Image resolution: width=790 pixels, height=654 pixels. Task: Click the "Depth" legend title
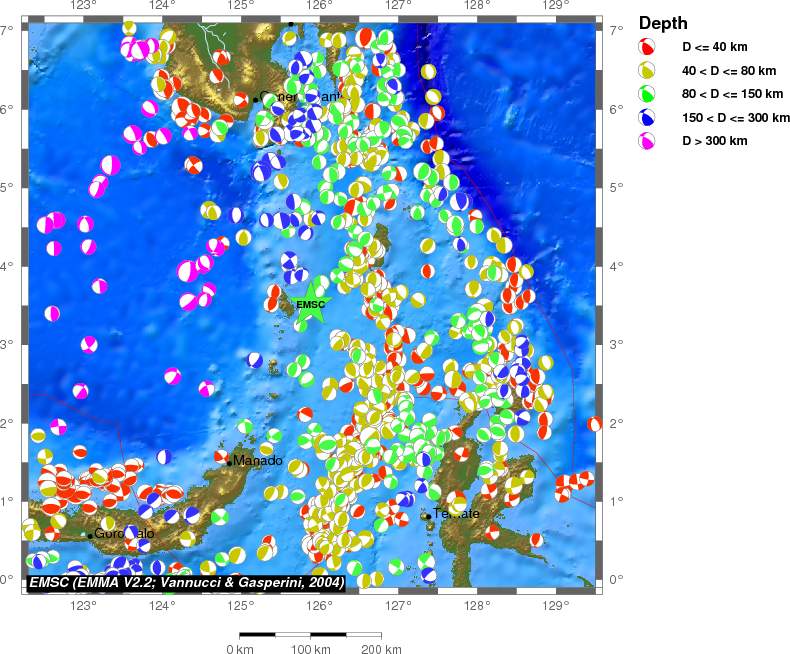click(x=663, y=23)
